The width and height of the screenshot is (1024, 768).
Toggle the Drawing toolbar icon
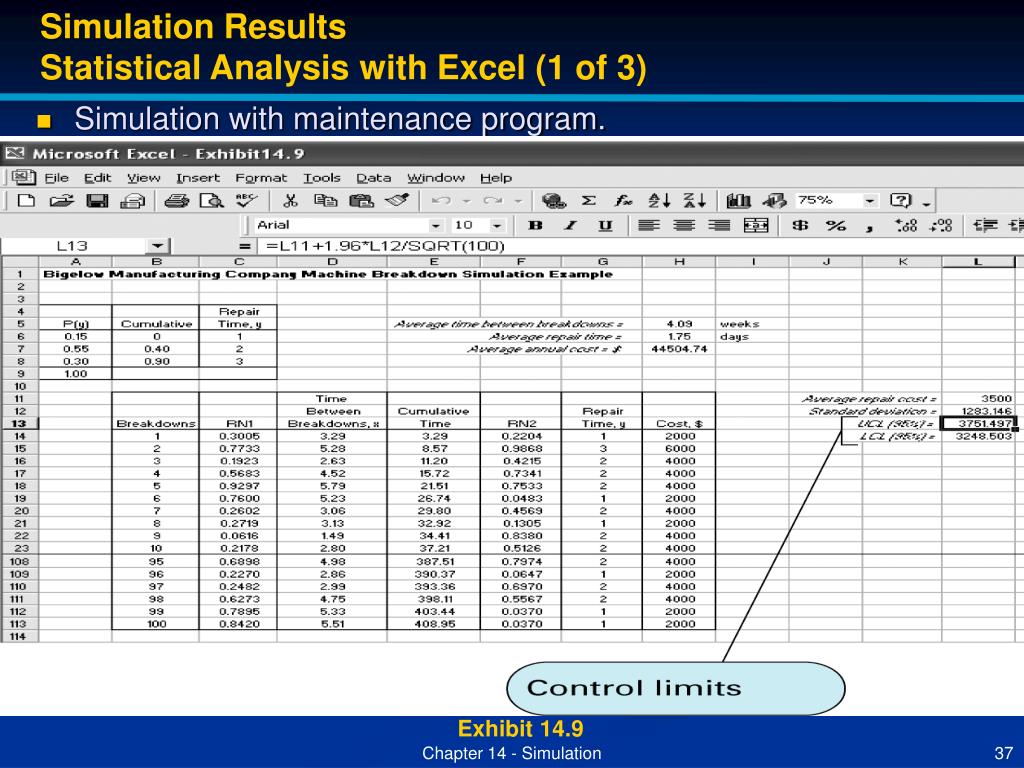pos(775,200)
